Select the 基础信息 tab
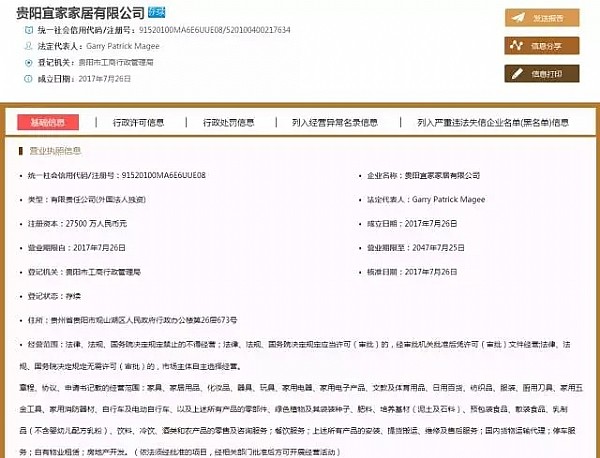Viewport: 600px width, 458px height. point(47,123)
